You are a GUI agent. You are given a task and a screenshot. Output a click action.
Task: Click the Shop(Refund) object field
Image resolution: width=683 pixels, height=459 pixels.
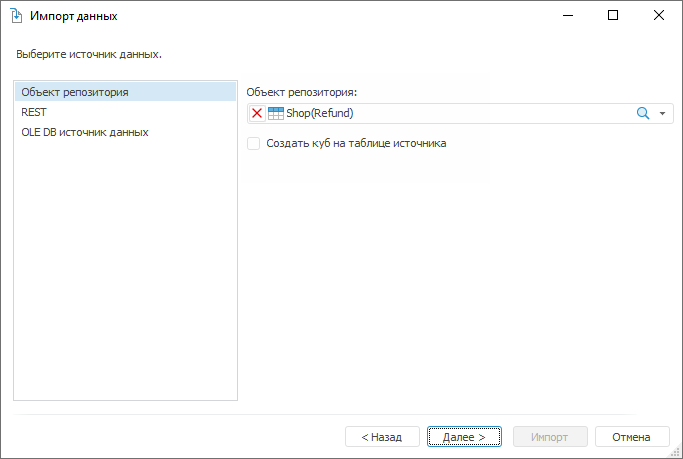pos(450,114)
